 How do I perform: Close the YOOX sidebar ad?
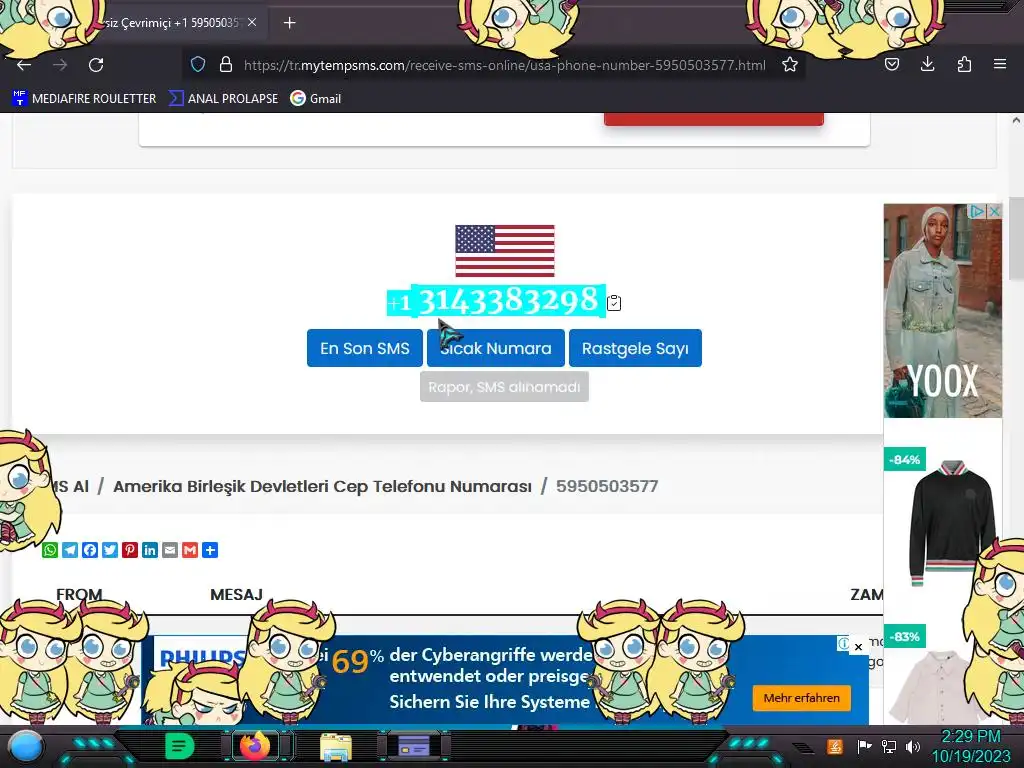click(994, 212)
